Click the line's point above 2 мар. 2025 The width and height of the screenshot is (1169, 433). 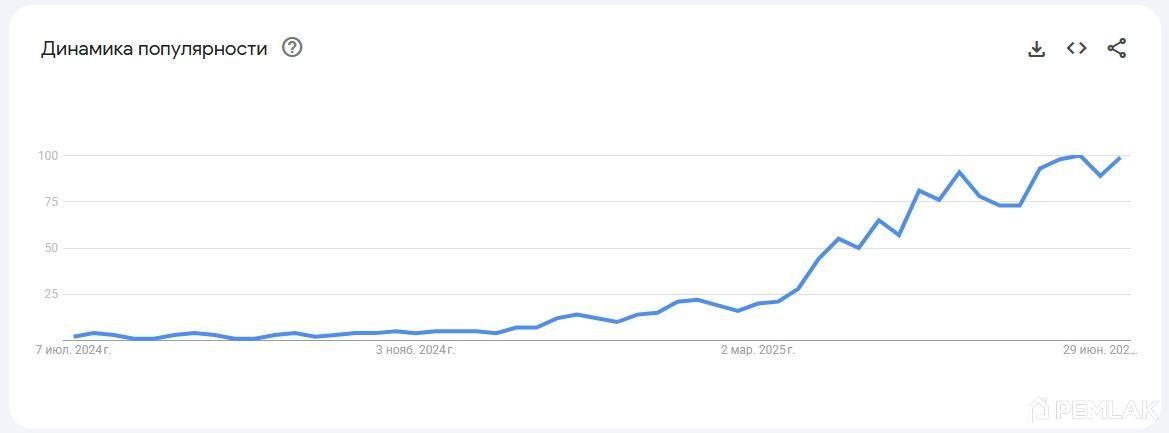pos(758,303)
